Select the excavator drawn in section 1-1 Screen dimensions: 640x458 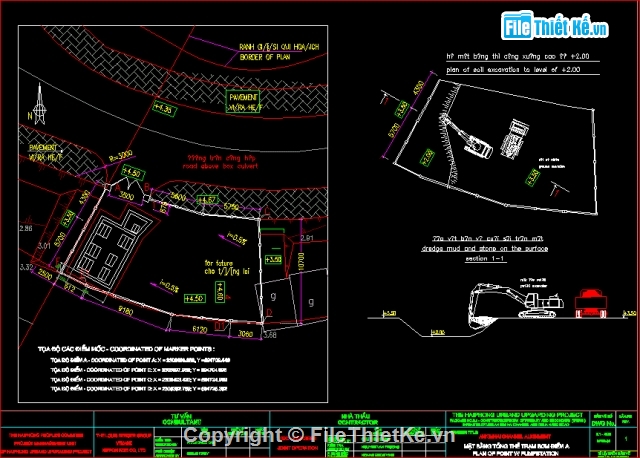pyautogui.click(x=516, y=302)
